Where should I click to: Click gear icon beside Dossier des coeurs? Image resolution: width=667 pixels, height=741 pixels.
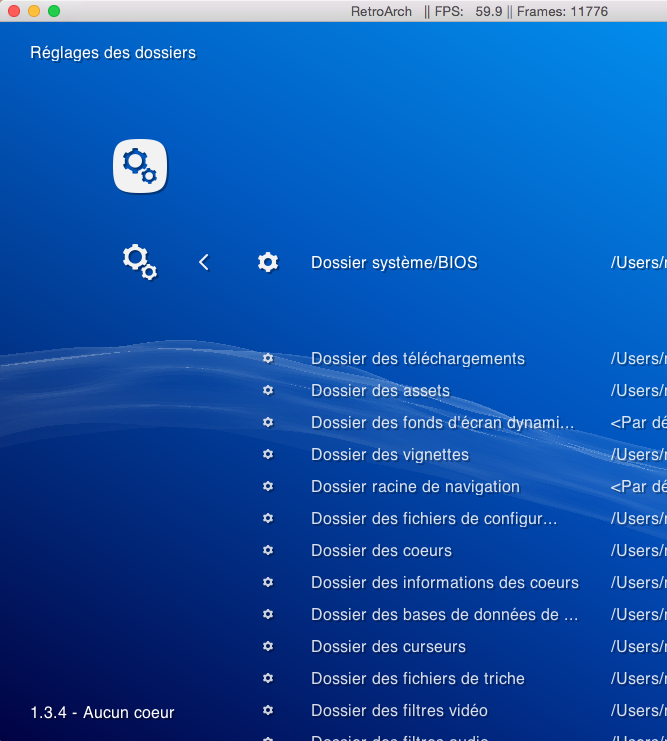coord(268,550)
